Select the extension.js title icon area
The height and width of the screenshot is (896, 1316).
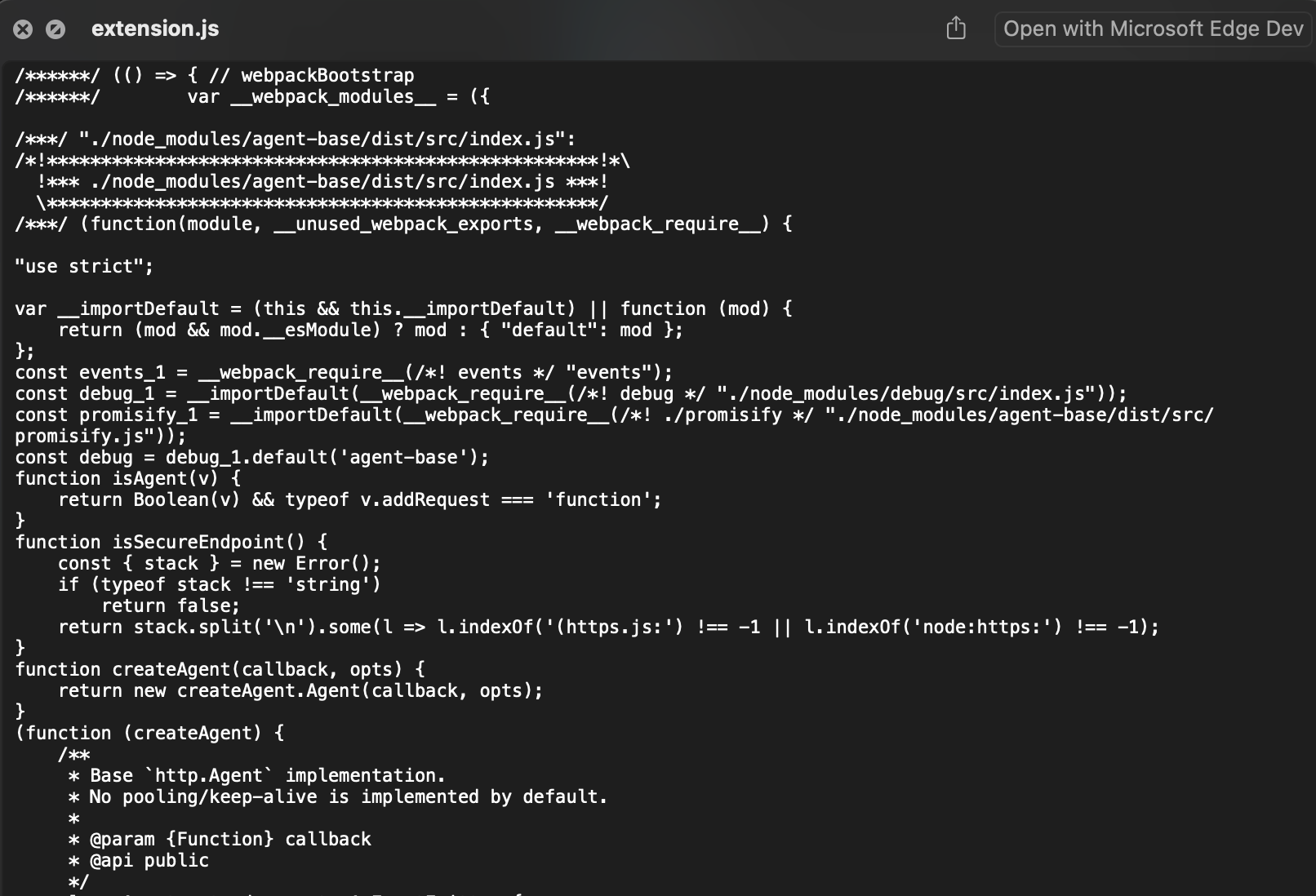click(x=155, y=29)
